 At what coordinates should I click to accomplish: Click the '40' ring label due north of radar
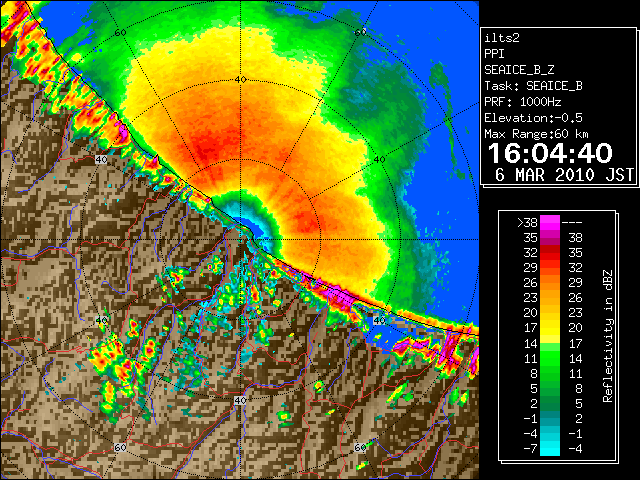pyautogui.click(x=240, y=80)
